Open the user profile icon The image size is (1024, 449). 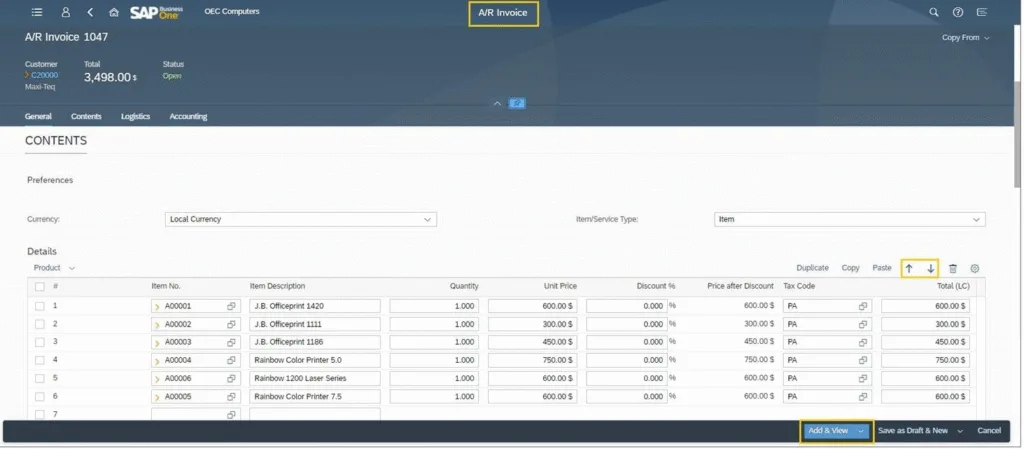pyautogui.click(x=65, y=12)
